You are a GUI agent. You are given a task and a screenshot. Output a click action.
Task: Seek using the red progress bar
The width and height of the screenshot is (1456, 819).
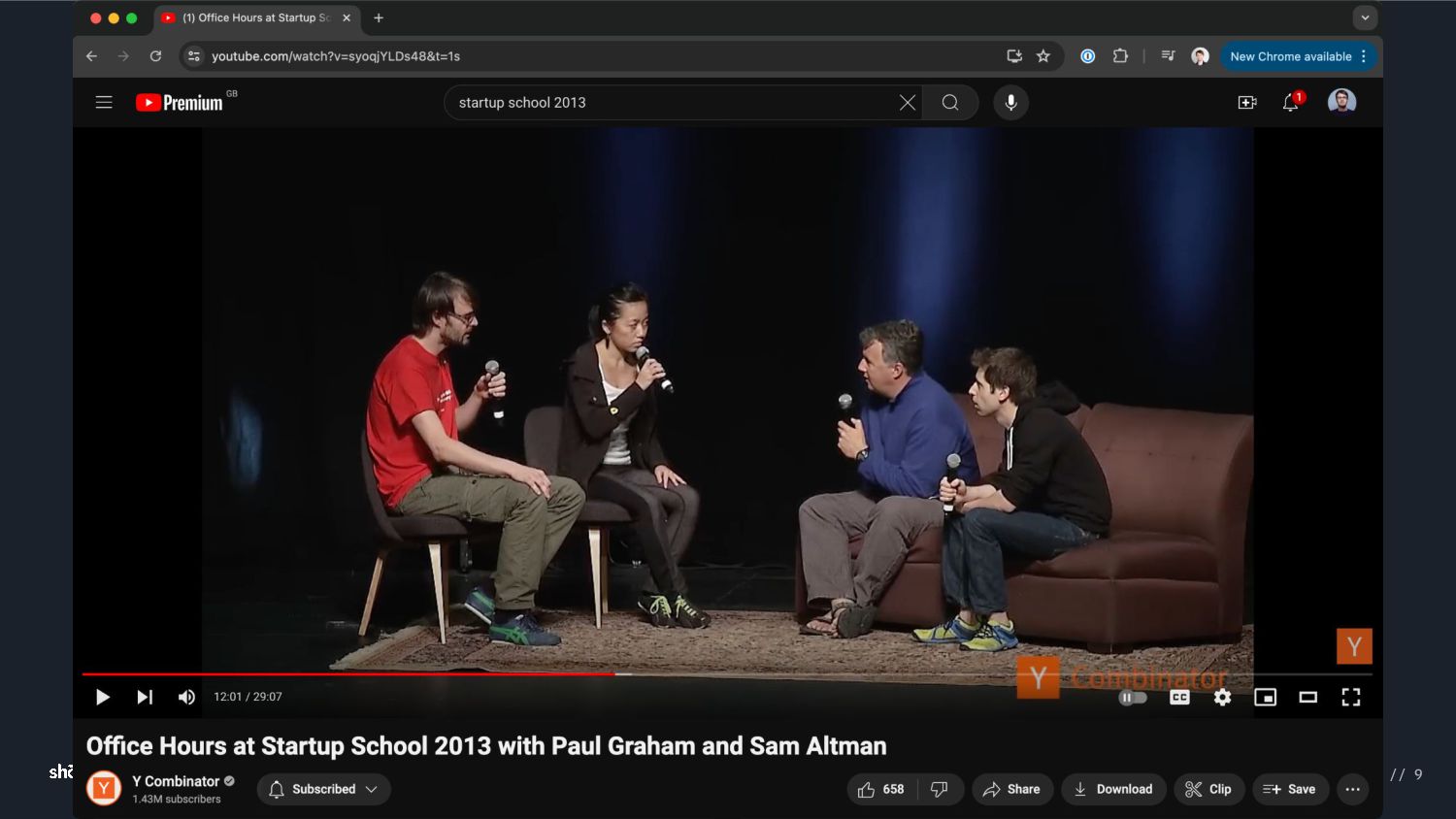pos(727,673)
